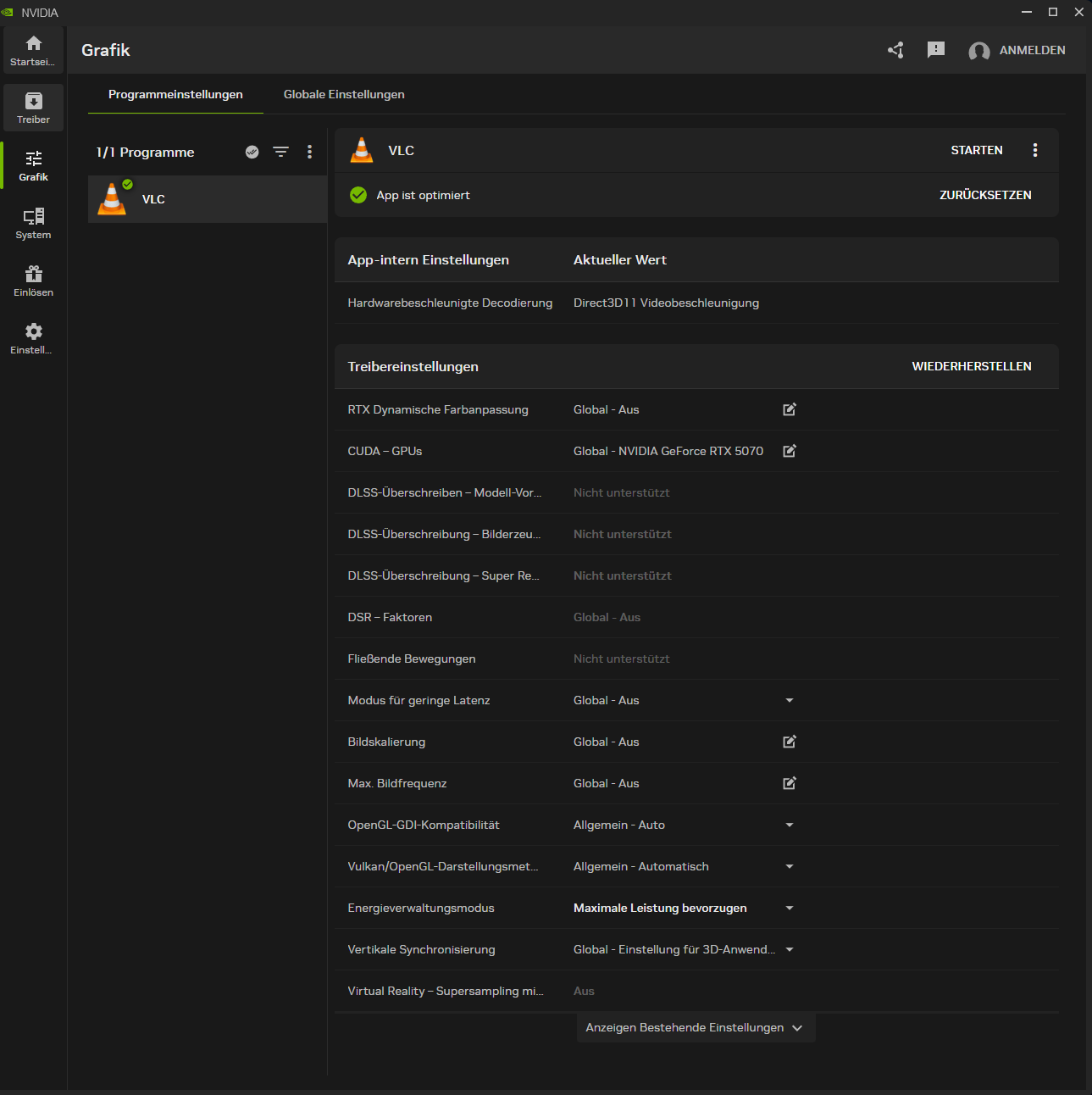Open the Modus für geringe Latenz dropdown
The height and width of the screenshot is (1095, 1092).
coord(789,700)
